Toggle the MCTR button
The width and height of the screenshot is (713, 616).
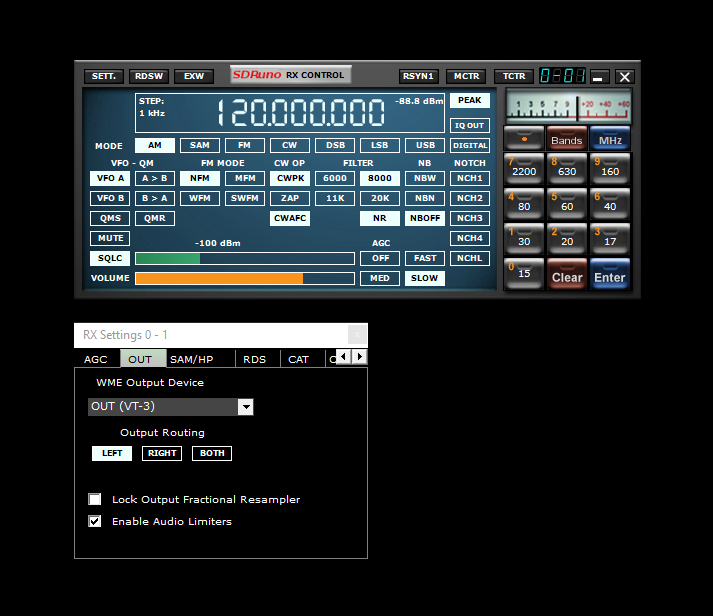(x=466, y=76)
